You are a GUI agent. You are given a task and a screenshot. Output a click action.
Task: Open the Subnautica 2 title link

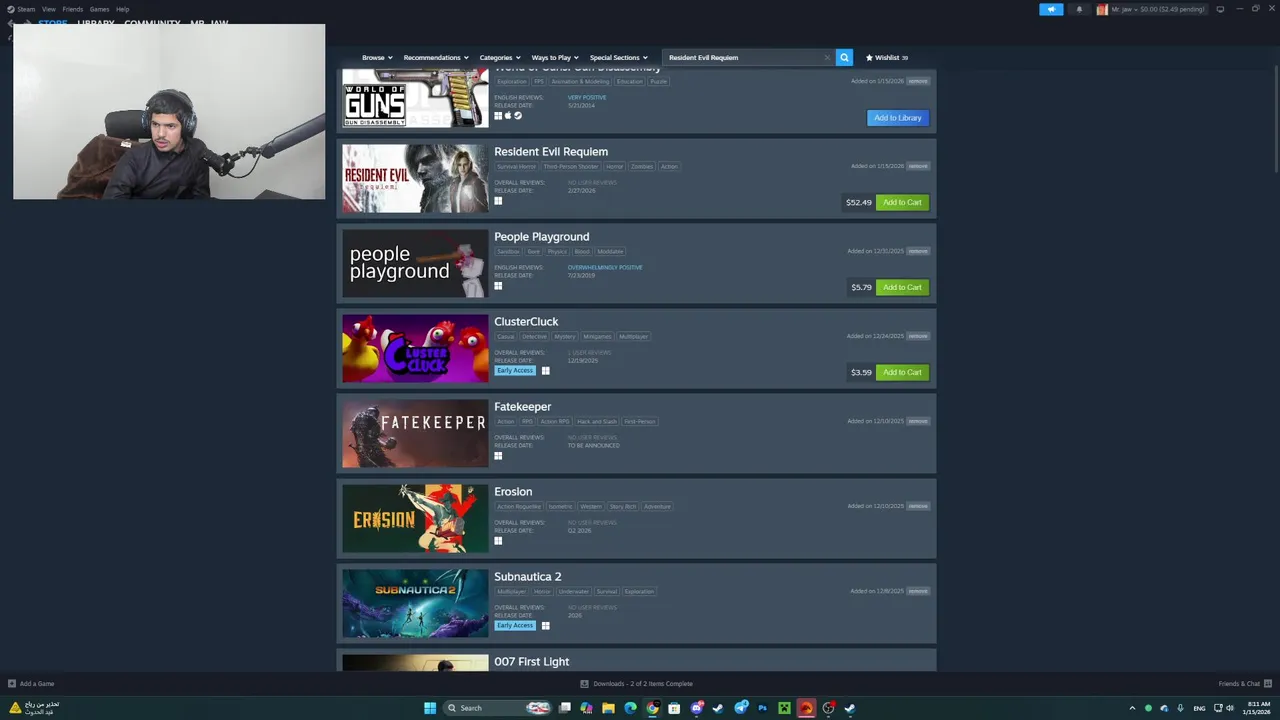click(x=527, y=577)
